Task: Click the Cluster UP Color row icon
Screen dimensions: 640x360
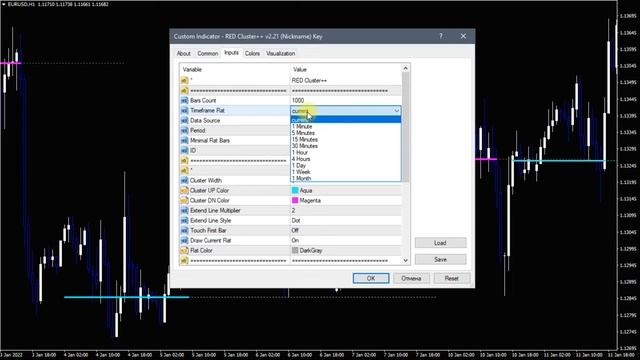Action: 184,191
